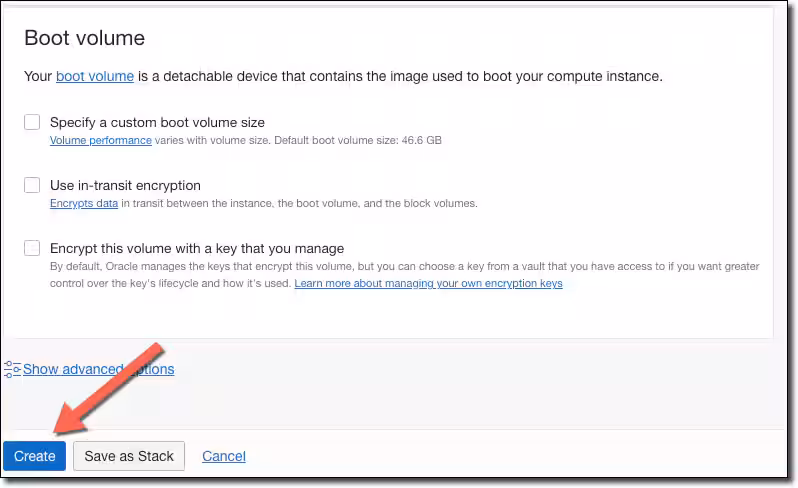The image size is (798, 488).
Task: Click the blue Create button
Action: (35, 456)
